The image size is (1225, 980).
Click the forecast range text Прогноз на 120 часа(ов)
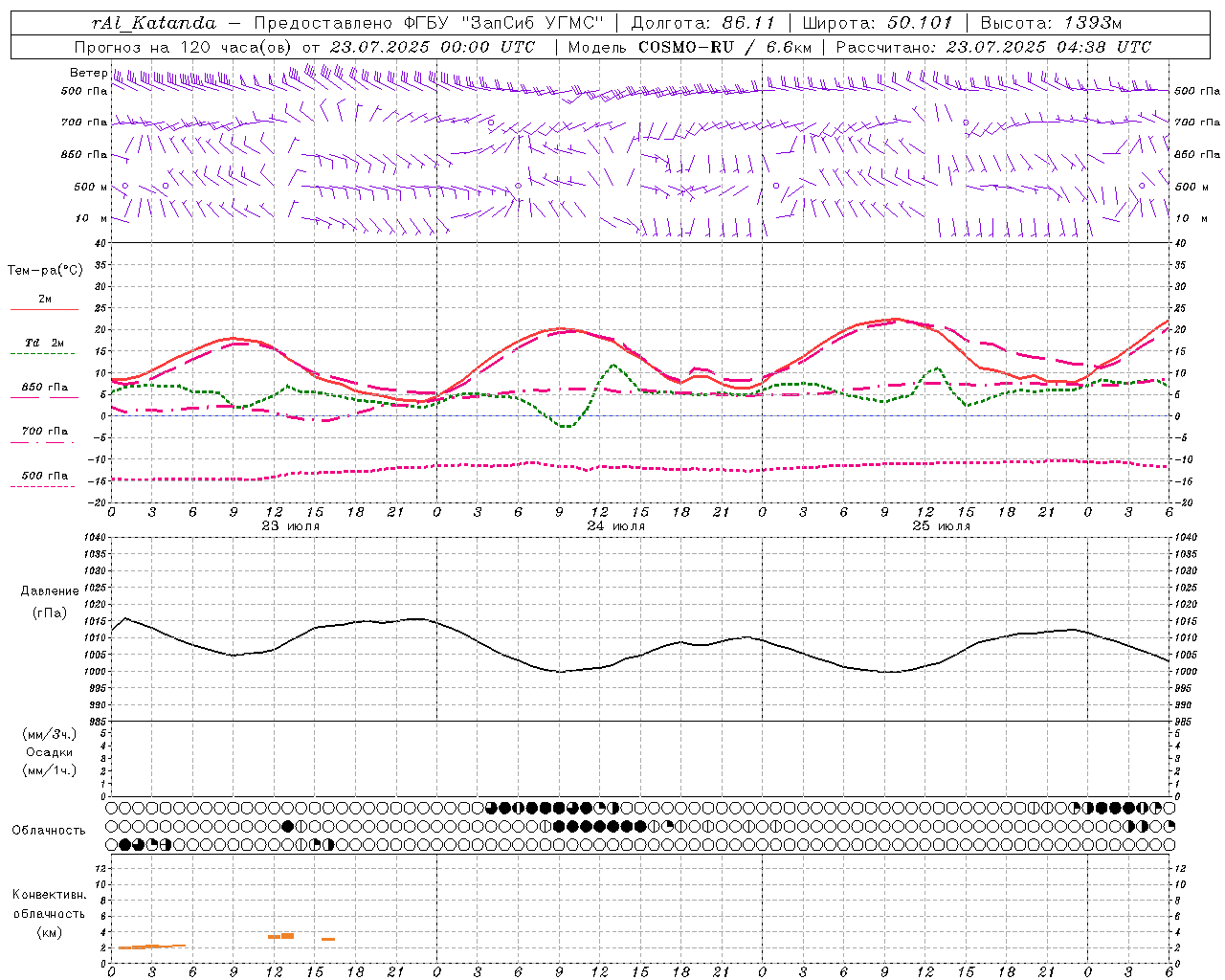[185, 47]
